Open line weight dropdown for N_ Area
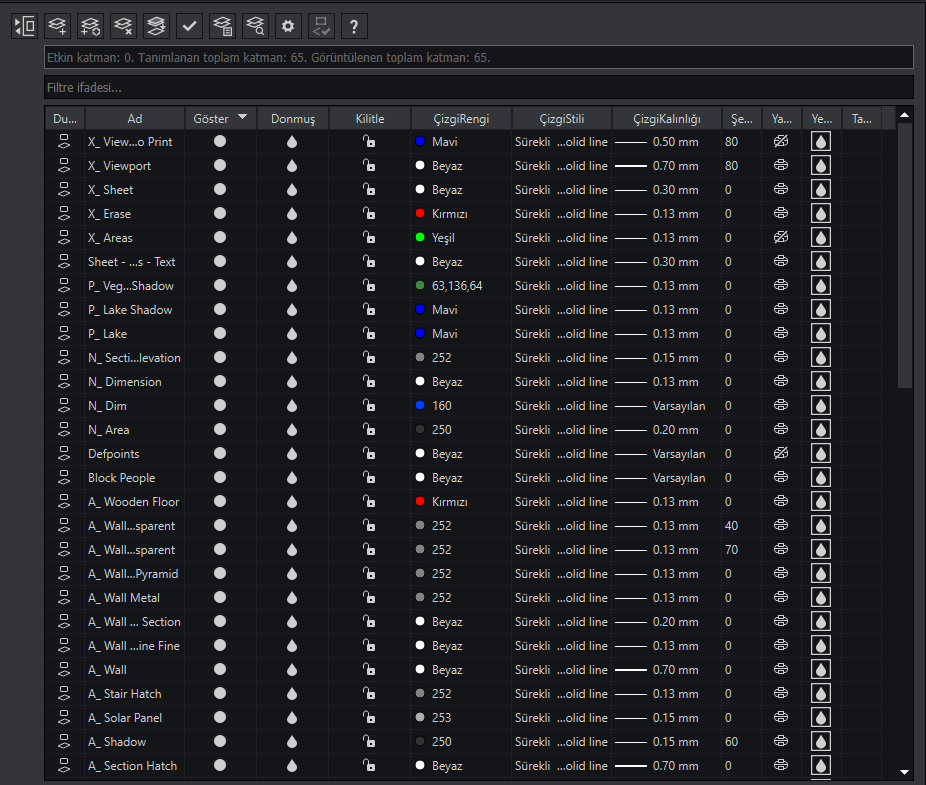The width and height of the screenshot is (926, 785). 665,430
